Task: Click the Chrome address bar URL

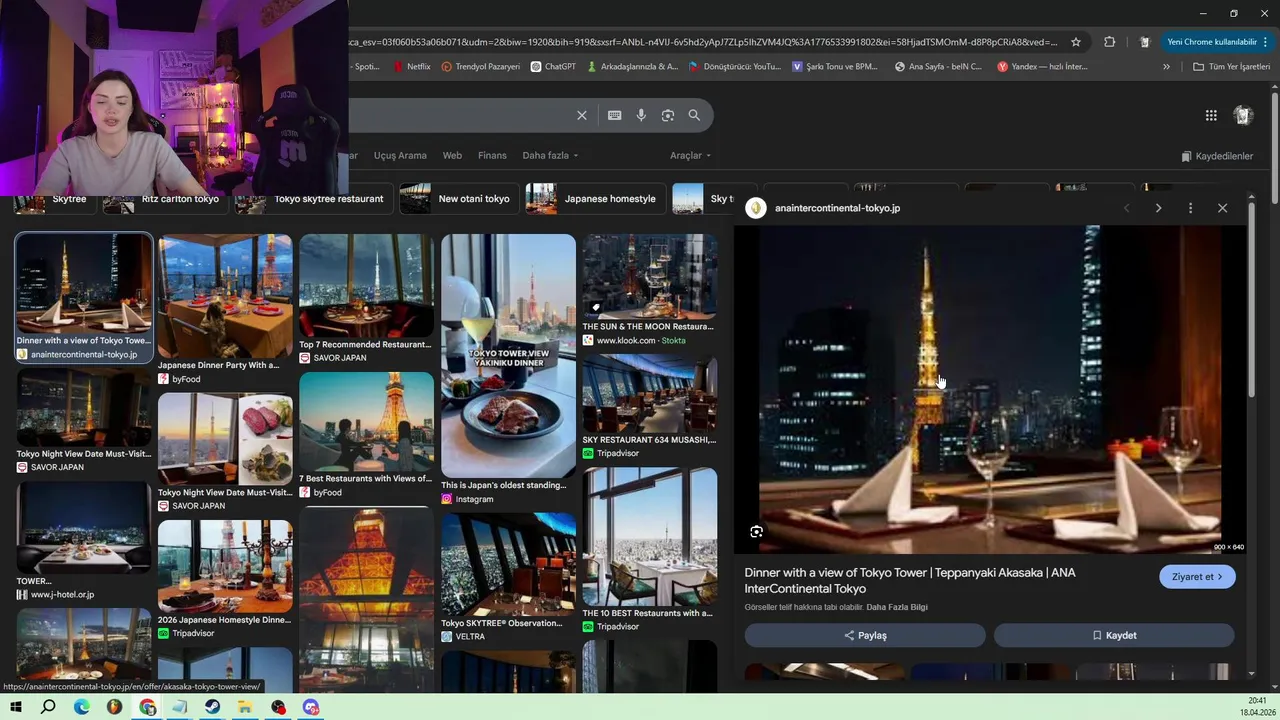Action: (700, 42)
